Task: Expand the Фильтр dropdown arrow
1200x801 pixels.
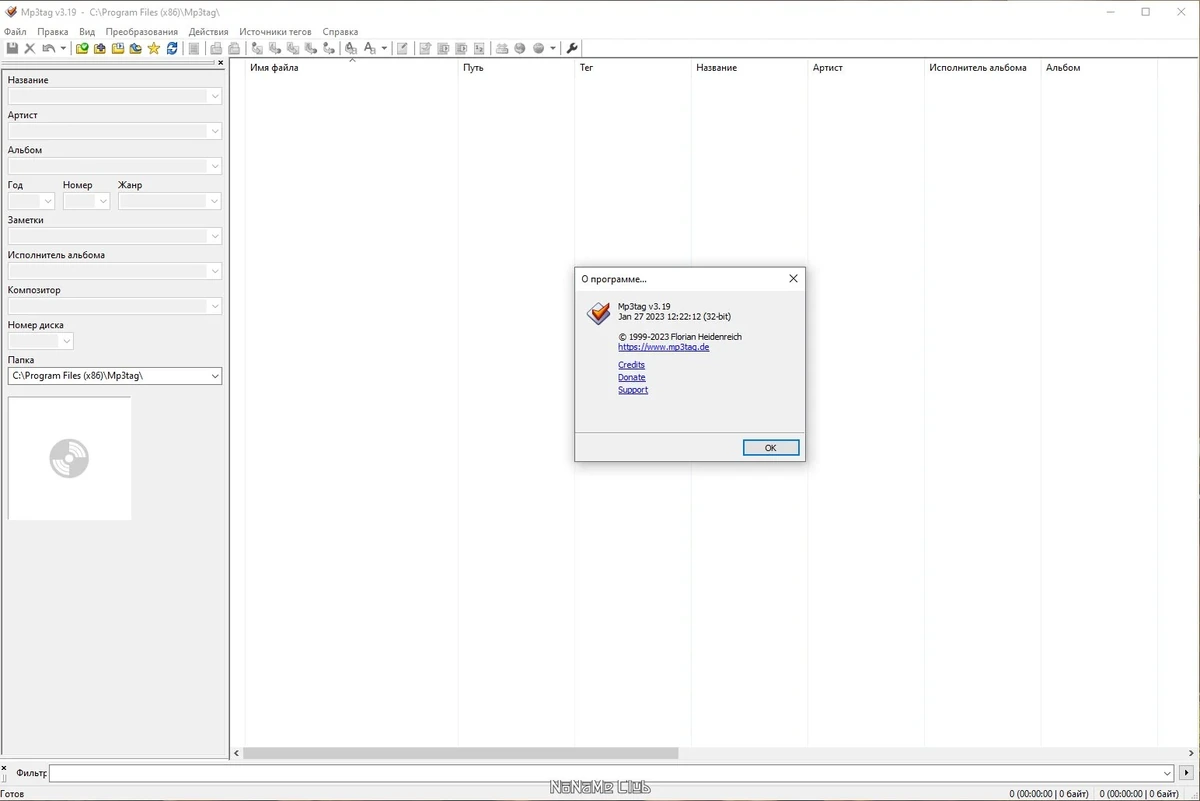Action: (x=1167, y=773)
